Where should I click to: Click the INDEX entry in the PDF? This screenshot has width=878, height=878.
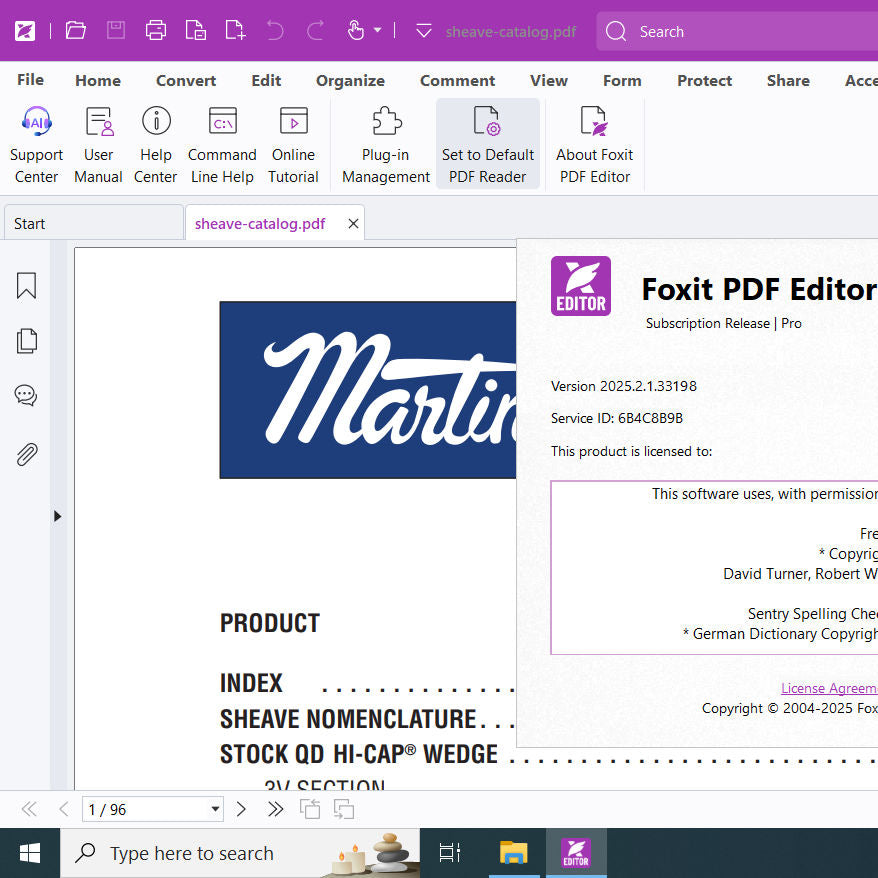click(x=251, y=683)
